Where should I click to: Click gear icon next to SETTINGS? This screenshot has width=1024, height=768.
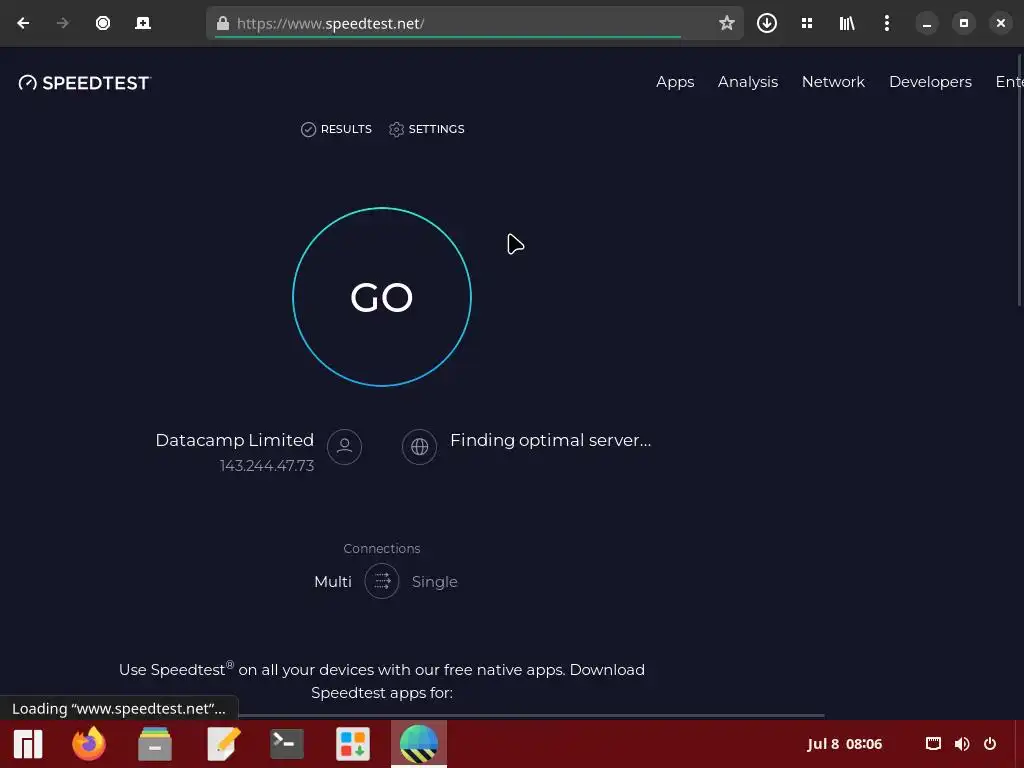click(396, 129)
